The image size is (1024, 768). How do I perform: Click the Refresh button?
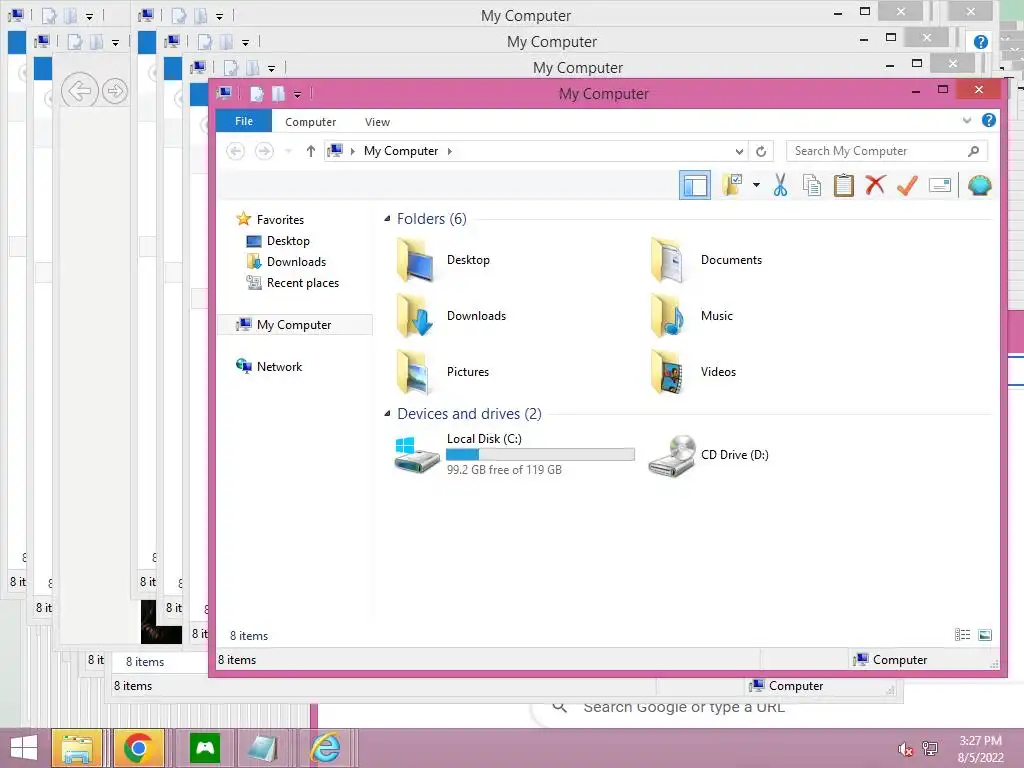[761, 152]
